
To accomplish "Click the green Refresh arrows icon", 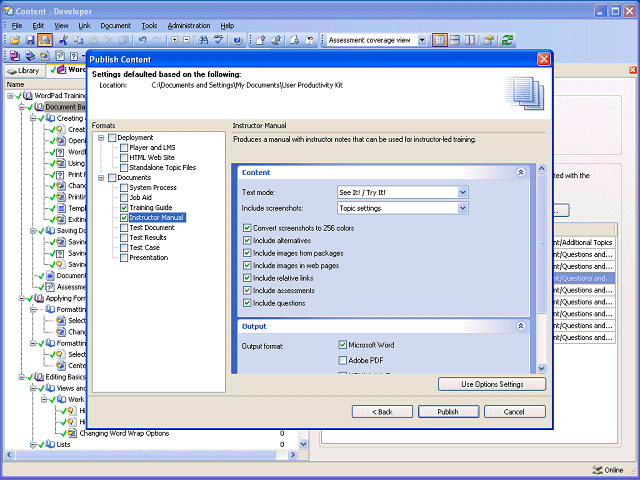I will (x=507, y=40).
